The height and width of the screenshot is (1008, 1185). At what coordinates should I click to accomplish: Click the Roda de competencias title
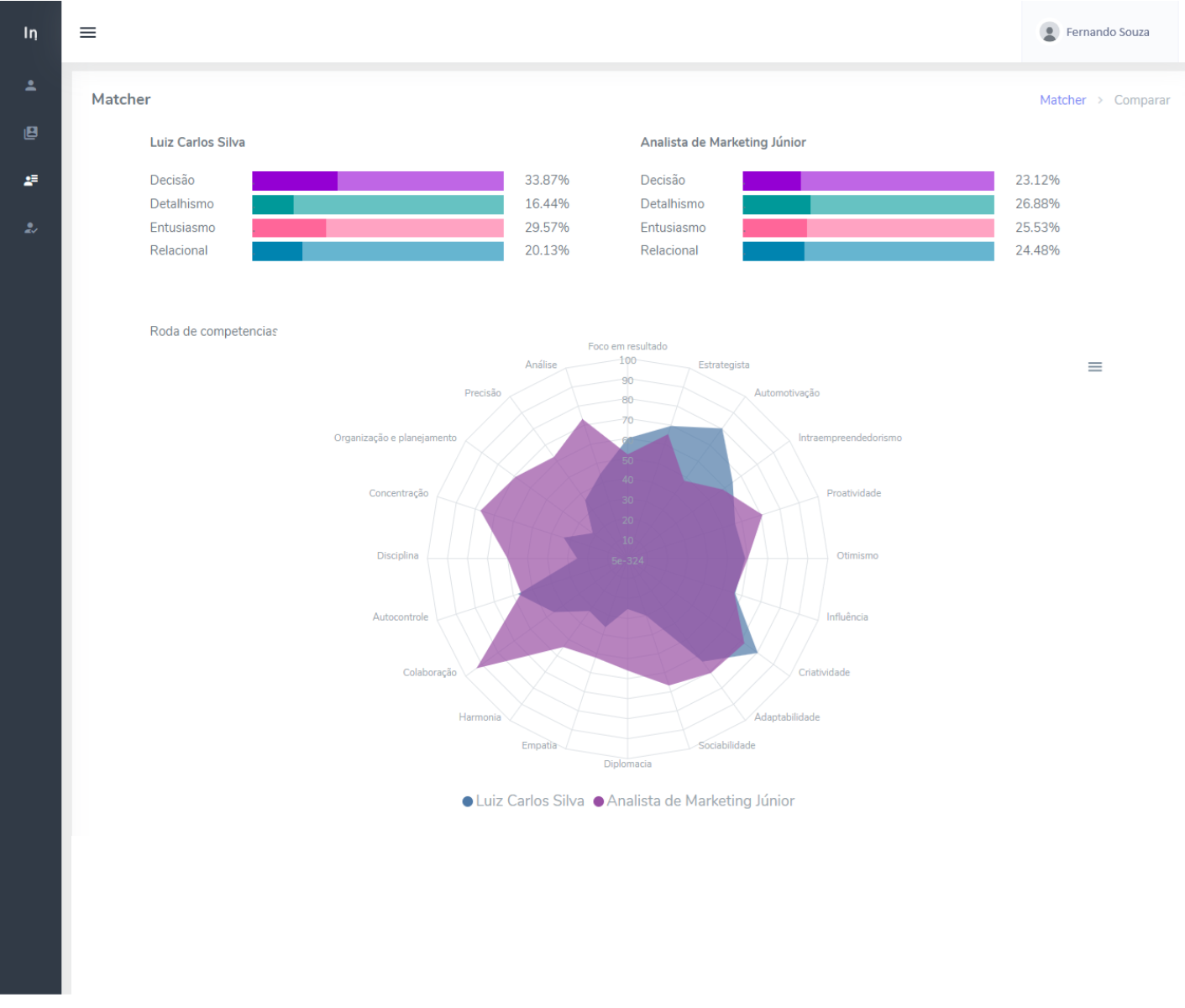point(213,331)
